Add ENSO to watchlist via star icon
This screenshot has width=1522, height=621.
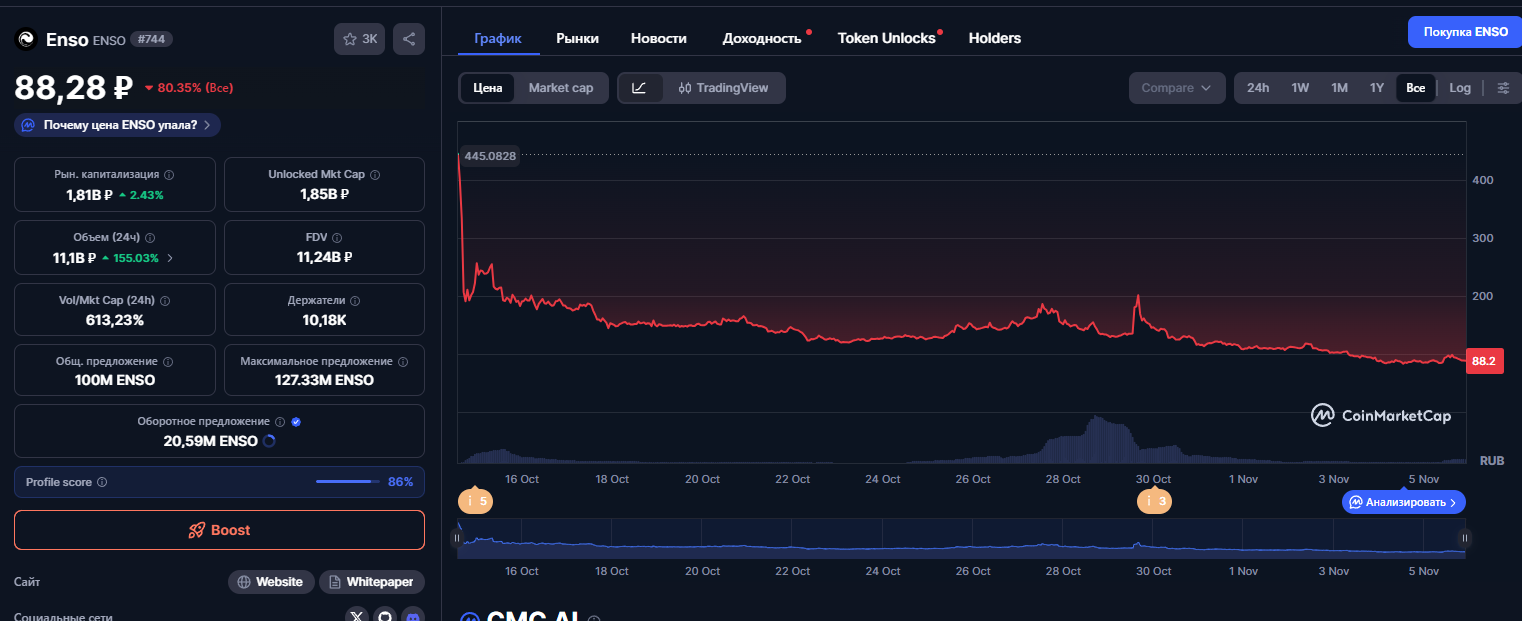click(x=348, y=38)
